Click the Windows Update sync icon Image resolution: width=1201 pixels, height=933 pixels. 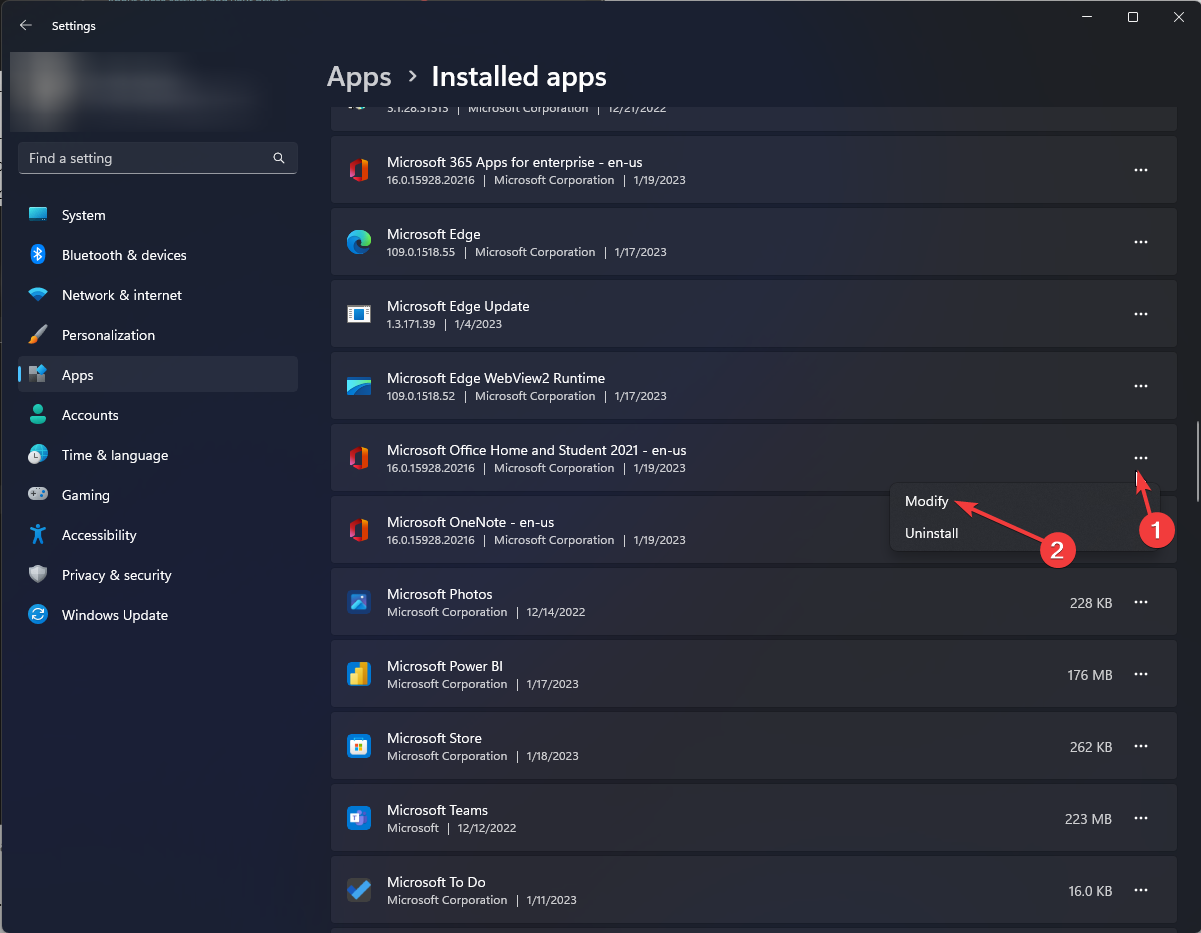coord(38,615)
